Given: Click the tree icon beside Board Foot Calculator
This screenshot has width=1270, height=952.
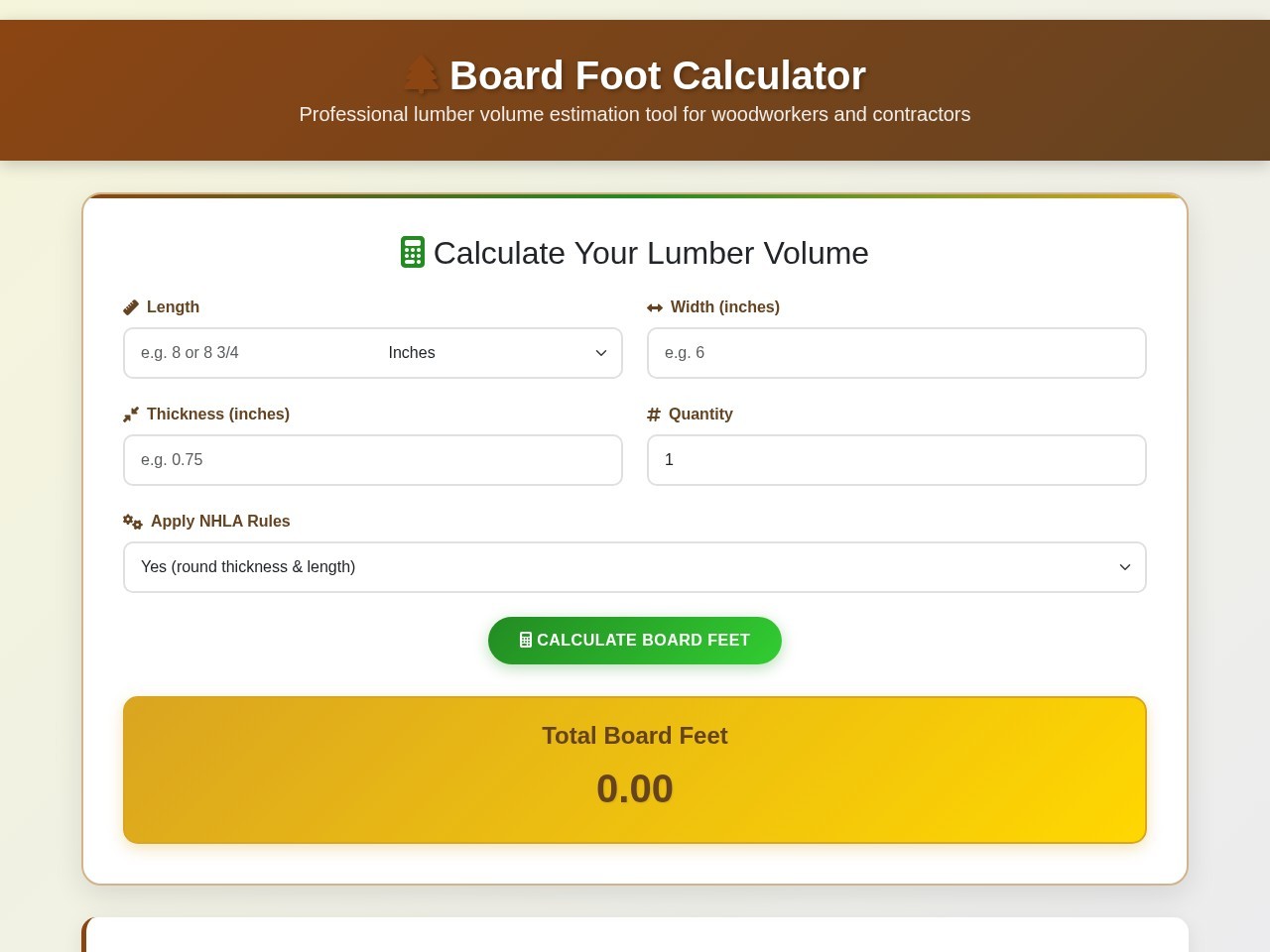Looking at the screenshot, I should (x=422, y=75).
